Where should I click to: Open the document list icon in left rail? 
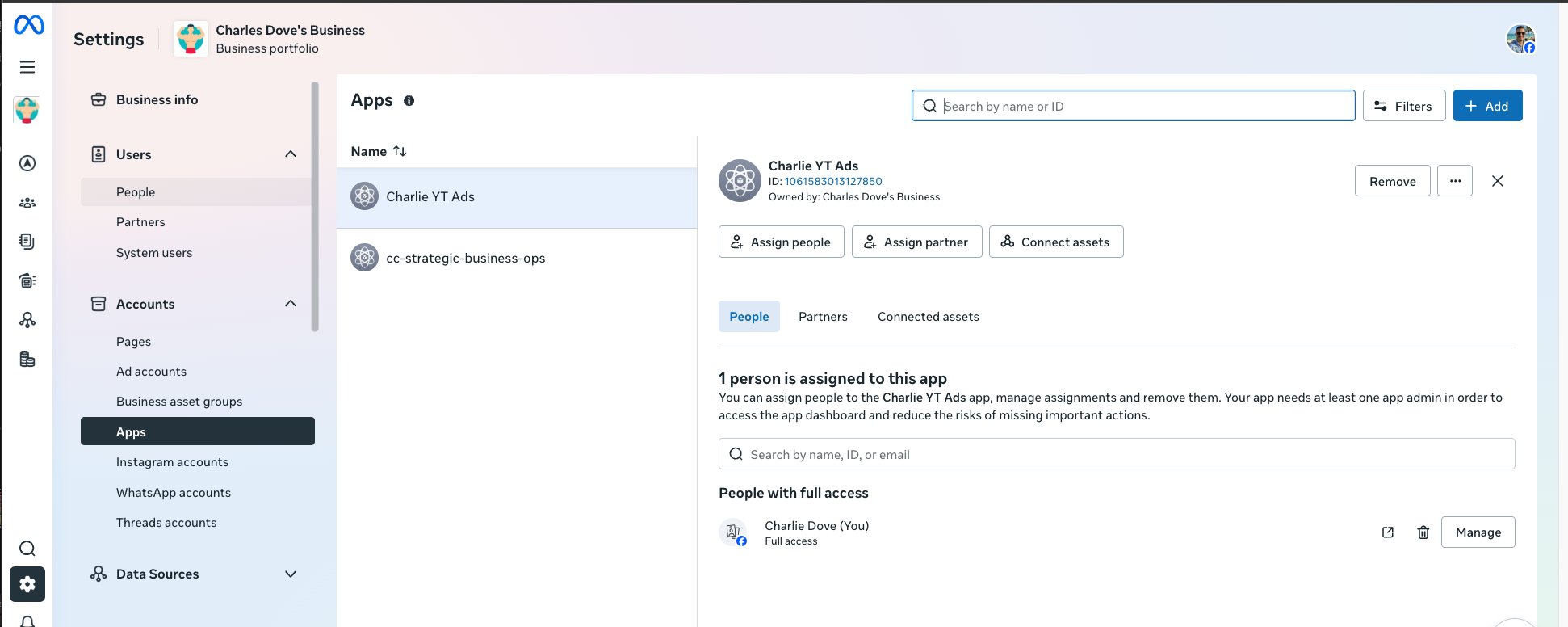click(x=27, y=241)
